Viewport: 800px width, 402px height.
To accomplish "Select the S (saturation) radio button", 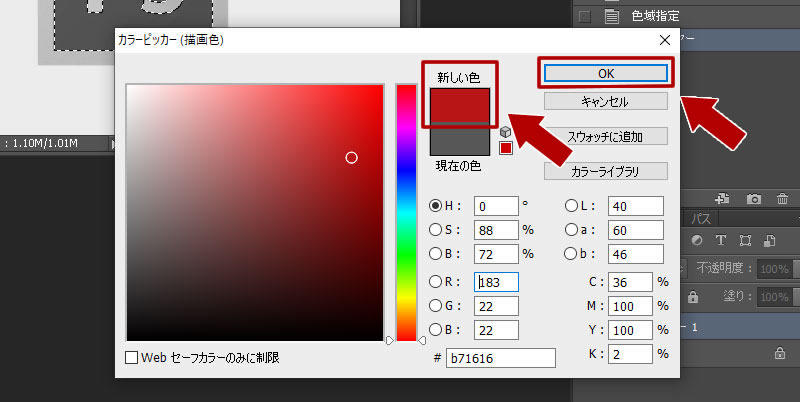I will pyautogui.click(x=435, y=231).
